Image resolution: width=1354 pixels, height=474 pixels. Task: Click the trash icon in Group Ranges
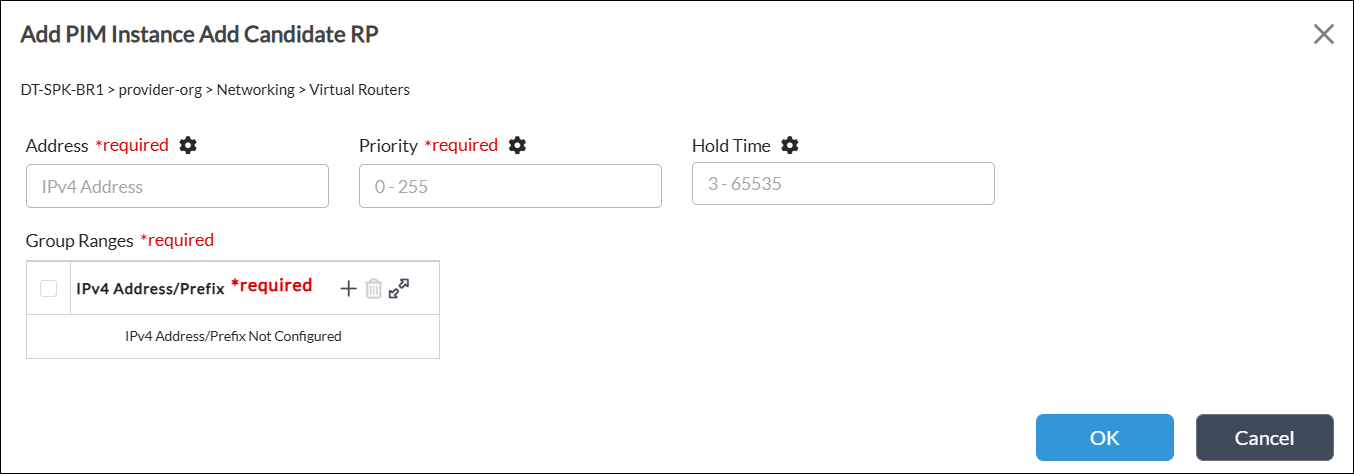pyautogui.click(x=373, y=288)
